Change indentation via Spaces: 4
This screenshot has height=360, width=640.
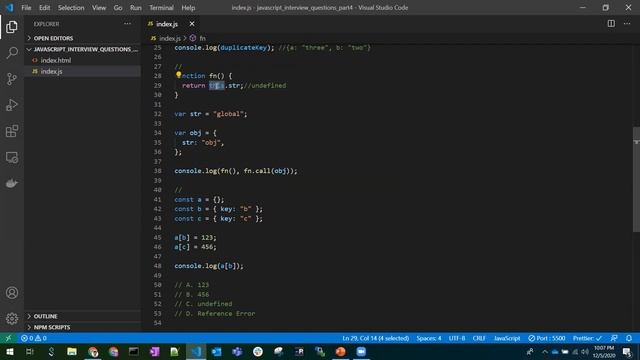tap(429, 338)
